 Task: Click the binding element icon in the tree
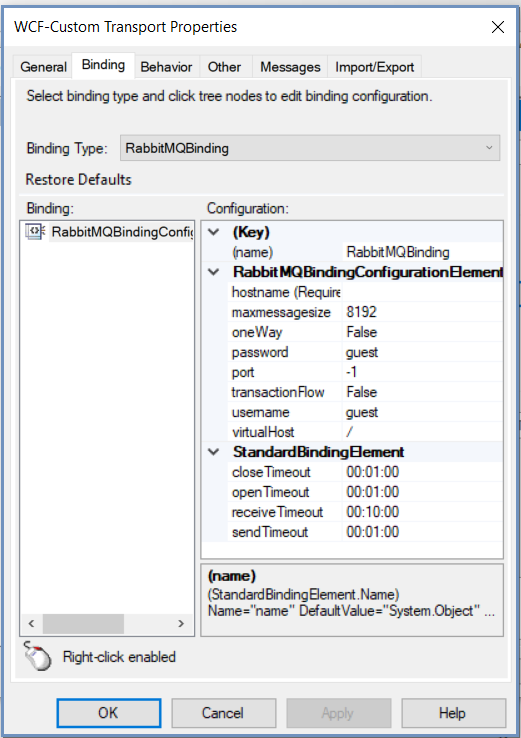click(35, 232)
